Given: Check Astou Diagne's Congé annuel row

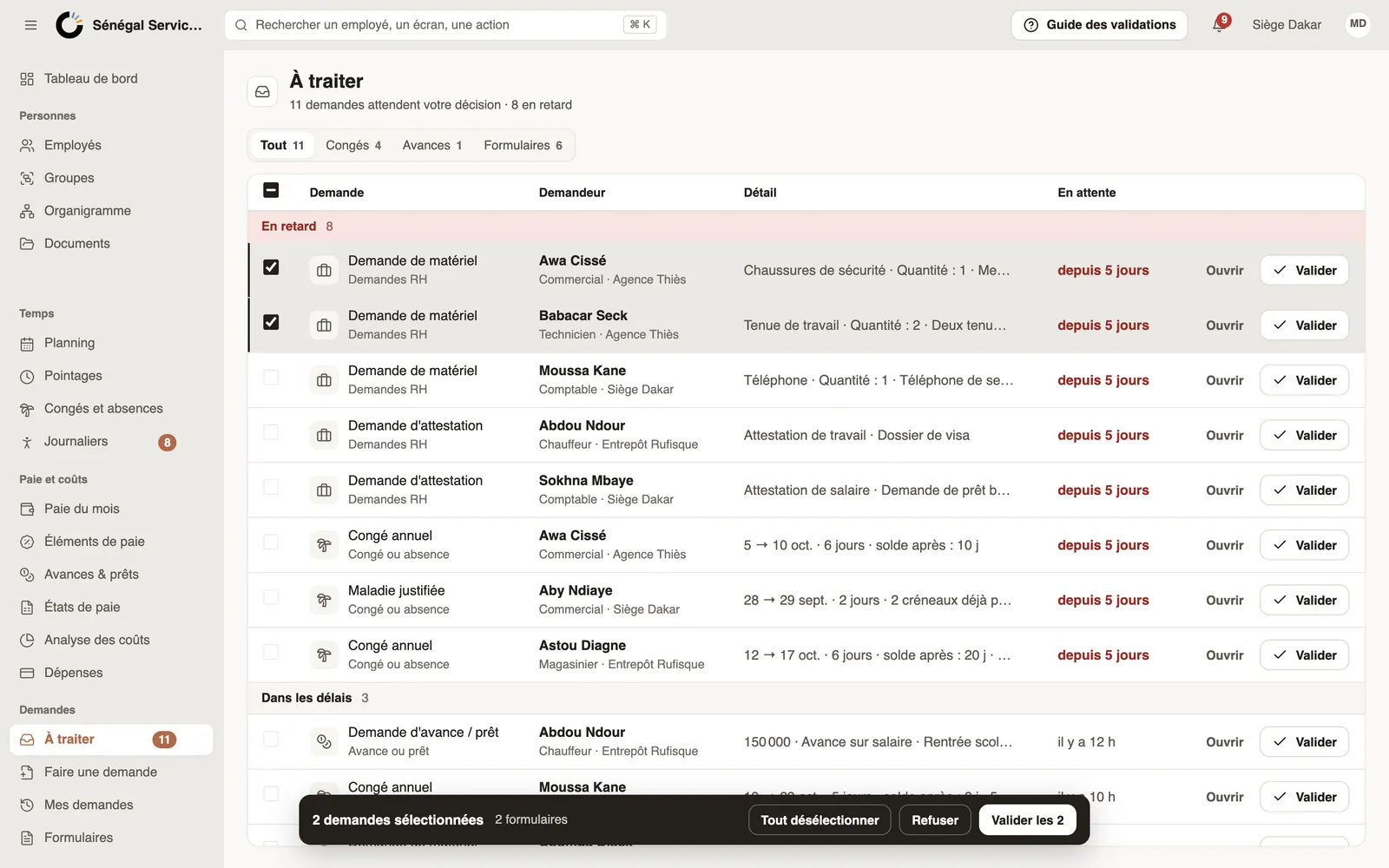Looking at the screenshot, I should pyautogui.click(x=271, y=652).
